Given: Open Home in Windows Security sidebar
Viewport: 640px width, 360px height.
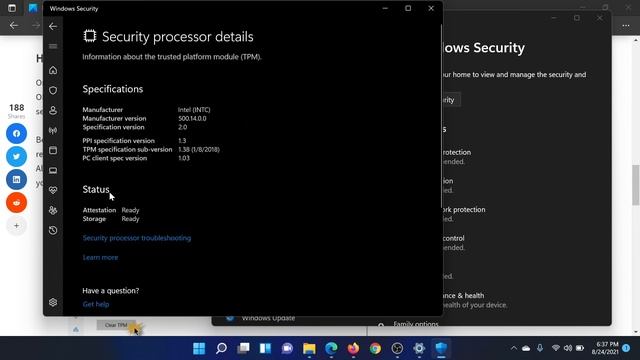Looking at the screenshot, I should [53, 70].
